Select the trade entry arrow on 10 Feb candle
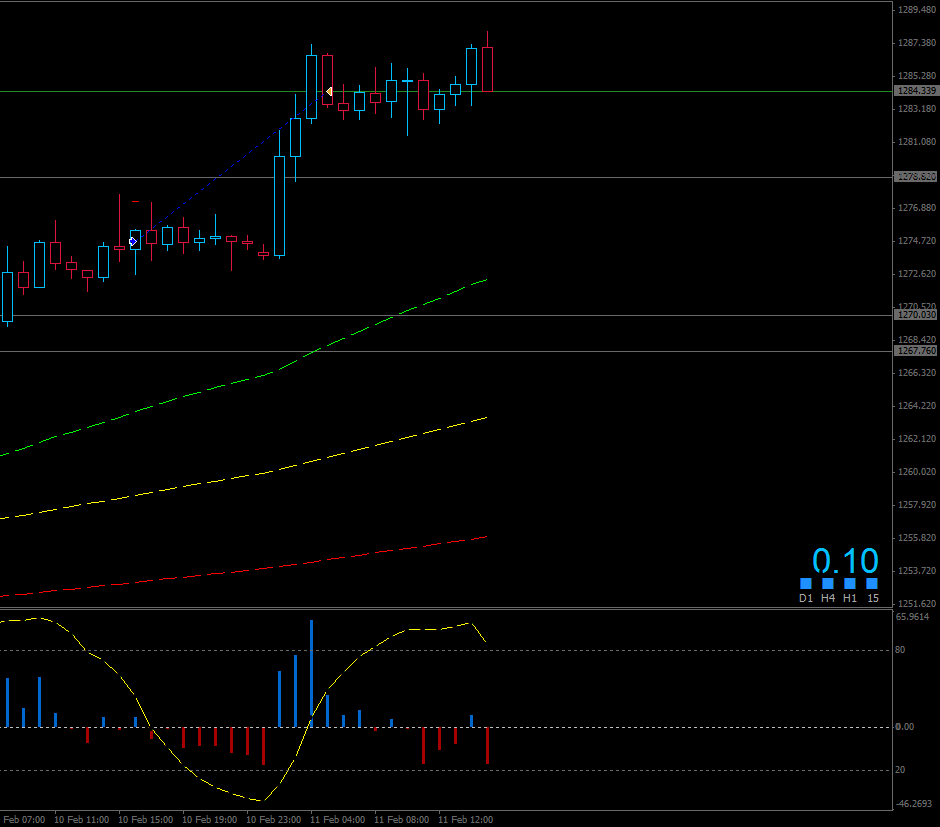940x827 pixels. [x=133, y=242]
